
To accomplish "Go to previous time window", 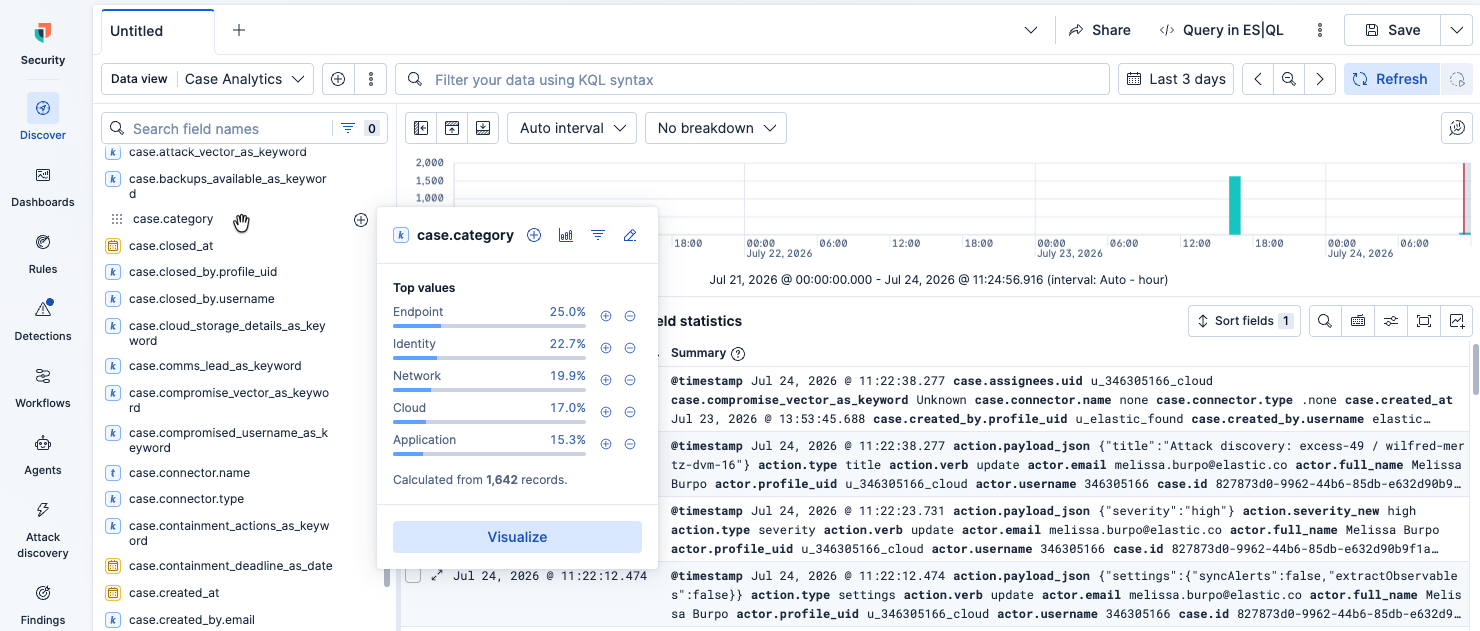I will coord(1258,79).
